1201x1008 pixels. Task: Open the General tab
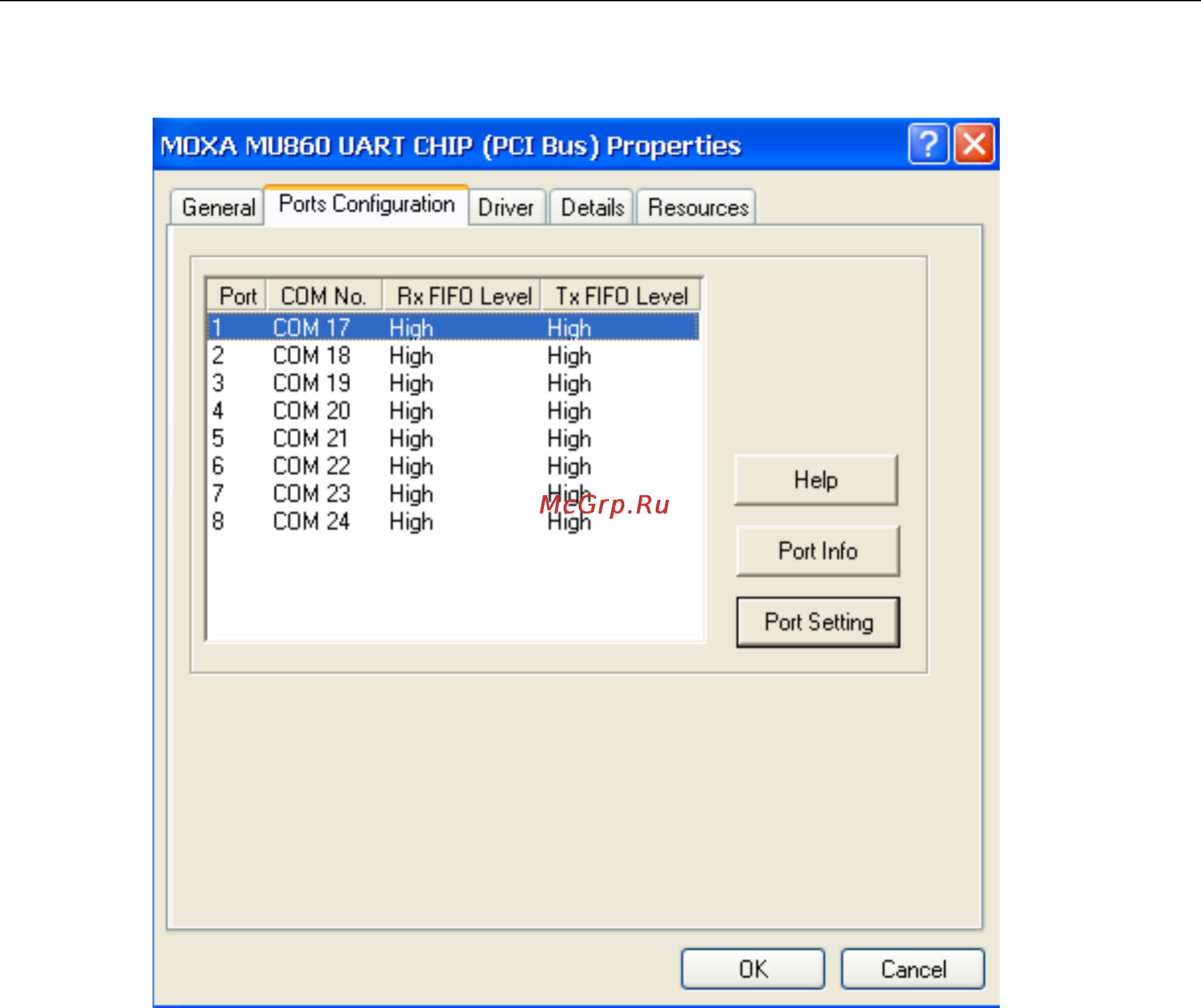[218, 208]
